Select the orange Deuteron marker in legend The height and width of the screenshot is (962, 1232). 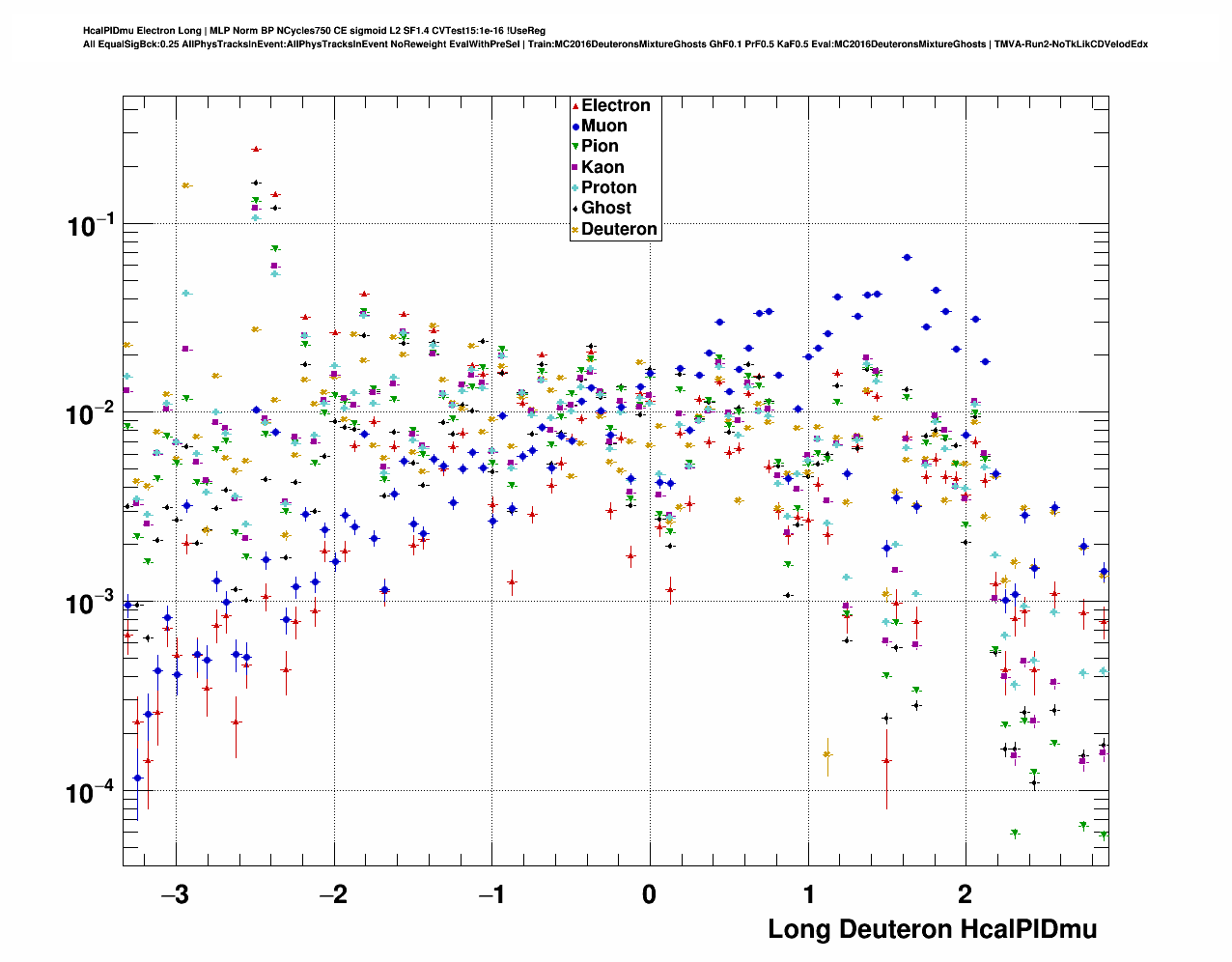point(575,230)
